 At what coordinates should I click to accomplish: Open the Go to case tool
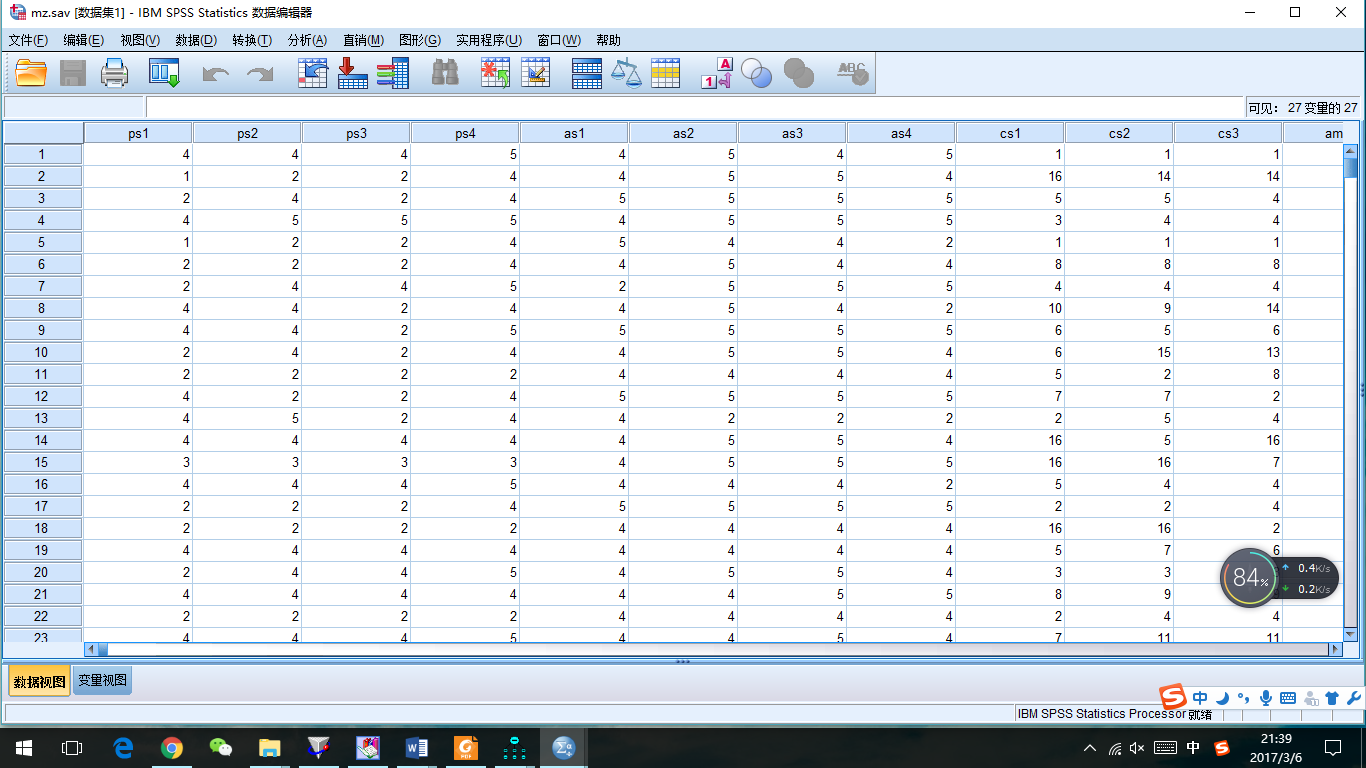313,73
